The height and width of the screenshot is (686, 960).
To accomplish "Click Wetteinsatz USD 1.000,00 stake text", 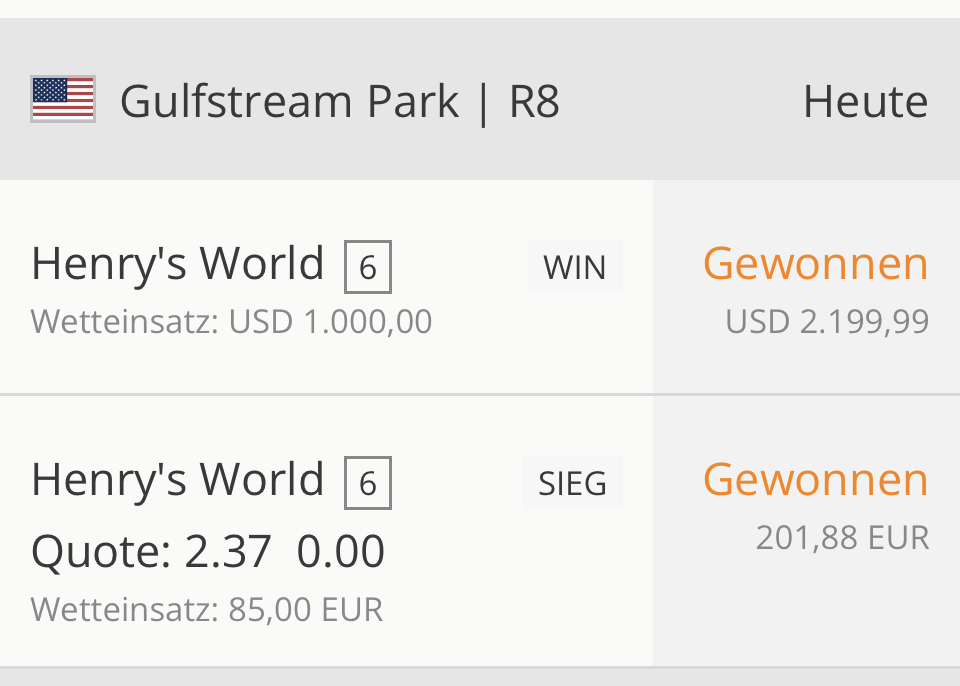I will [231, 322].
